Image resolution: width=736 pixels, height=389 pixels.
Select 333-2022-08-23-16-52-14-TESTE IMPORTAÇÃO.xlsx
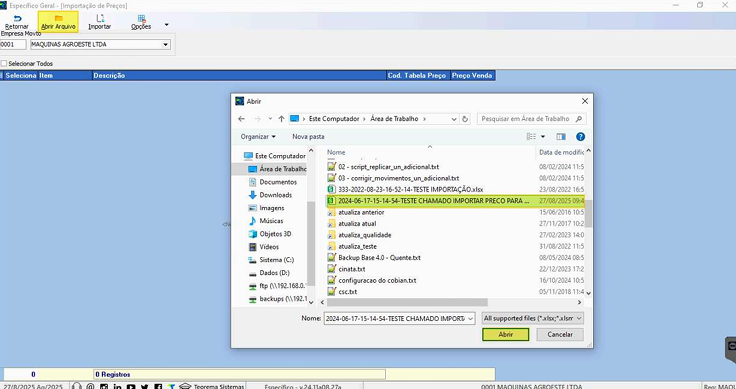405,190
